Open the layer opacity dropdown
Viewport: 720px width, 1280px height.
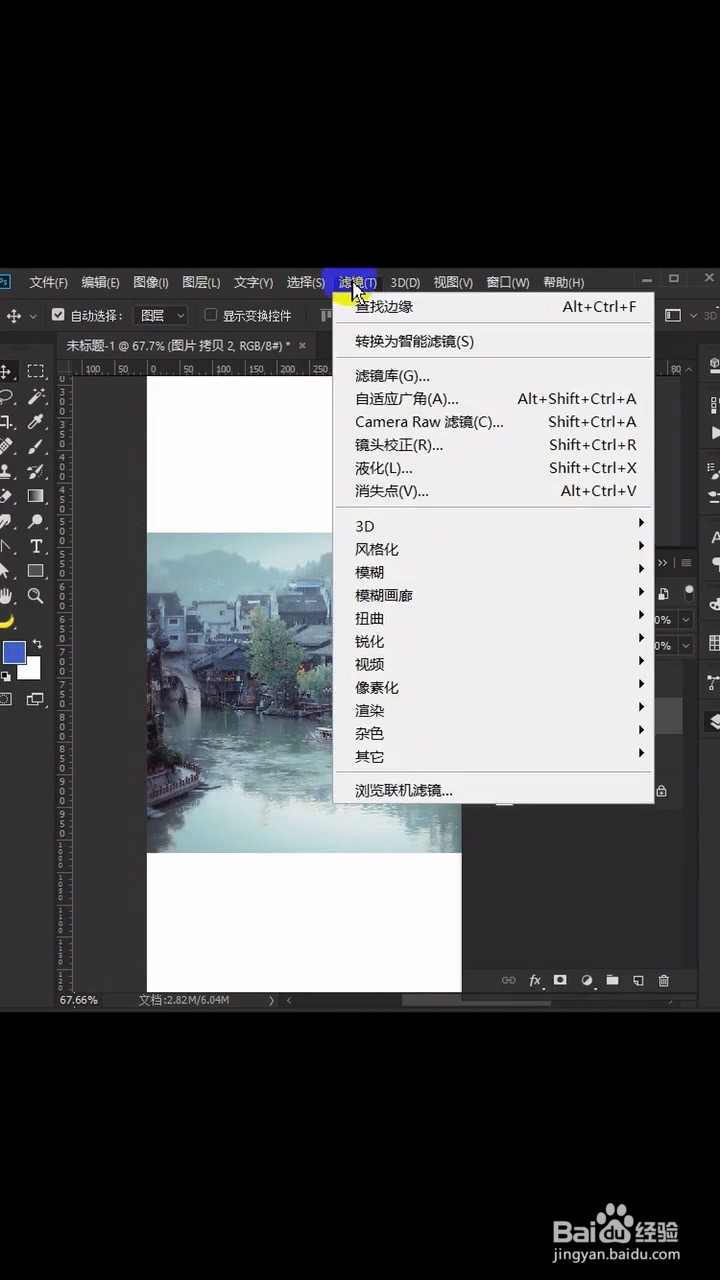686,620
